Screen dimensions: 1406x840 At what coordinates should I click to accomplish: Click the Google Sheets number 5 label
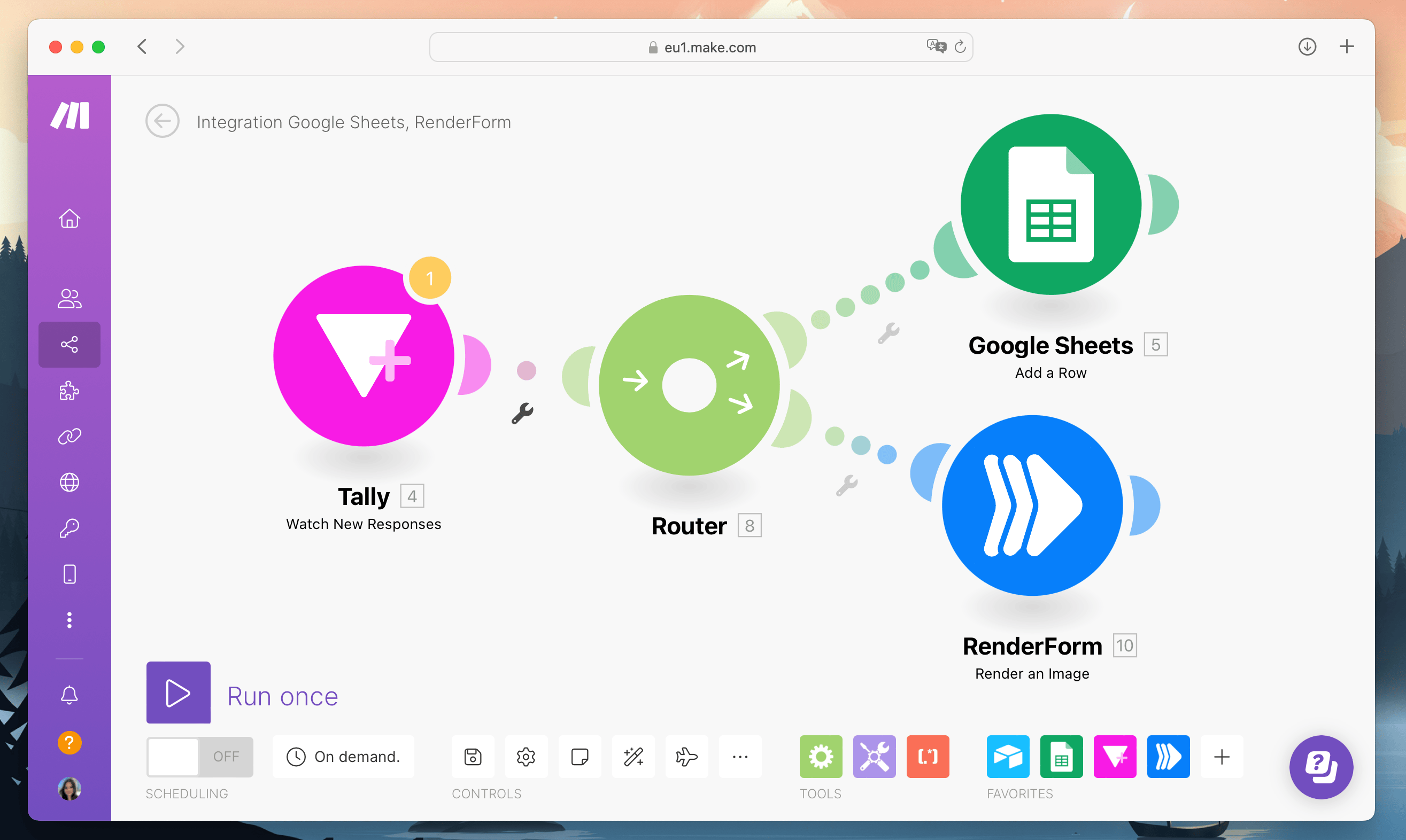[1156, 345]
